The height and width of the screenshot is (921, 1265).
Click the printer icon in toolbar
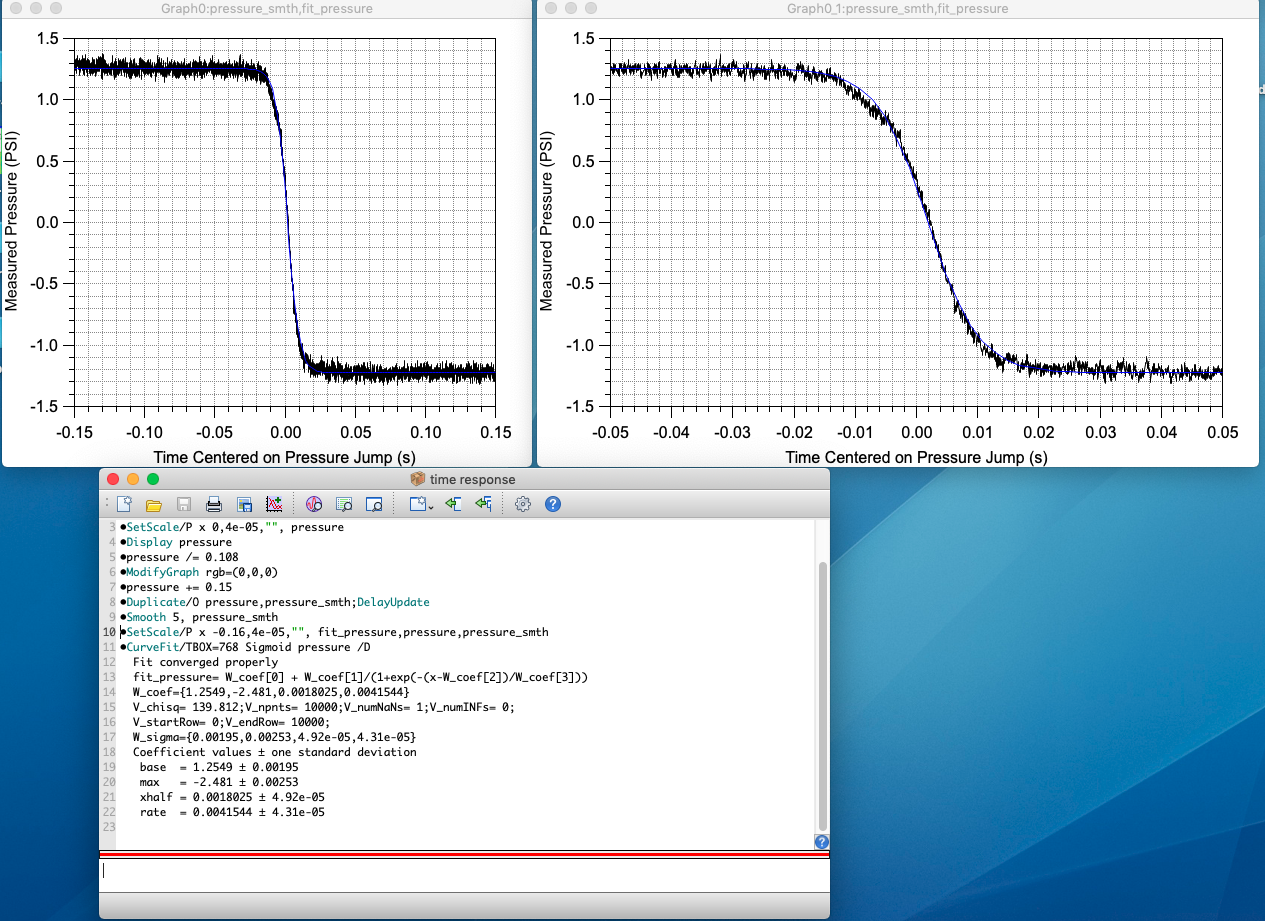coord(214,504)
